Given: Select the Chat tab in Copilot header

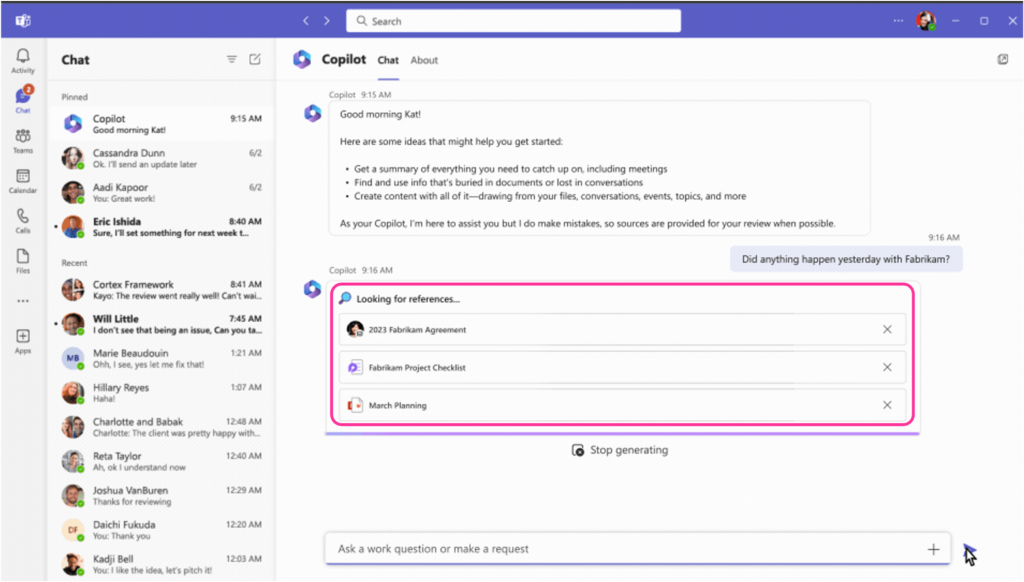Looking at the screenshot, I should pyautogui.click(x=388, y=60).
